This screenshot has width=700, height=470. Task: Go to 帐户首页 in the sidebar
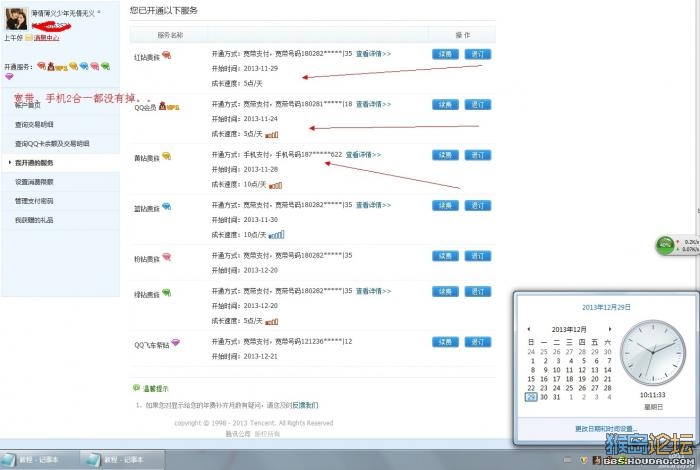pos(28,105)
